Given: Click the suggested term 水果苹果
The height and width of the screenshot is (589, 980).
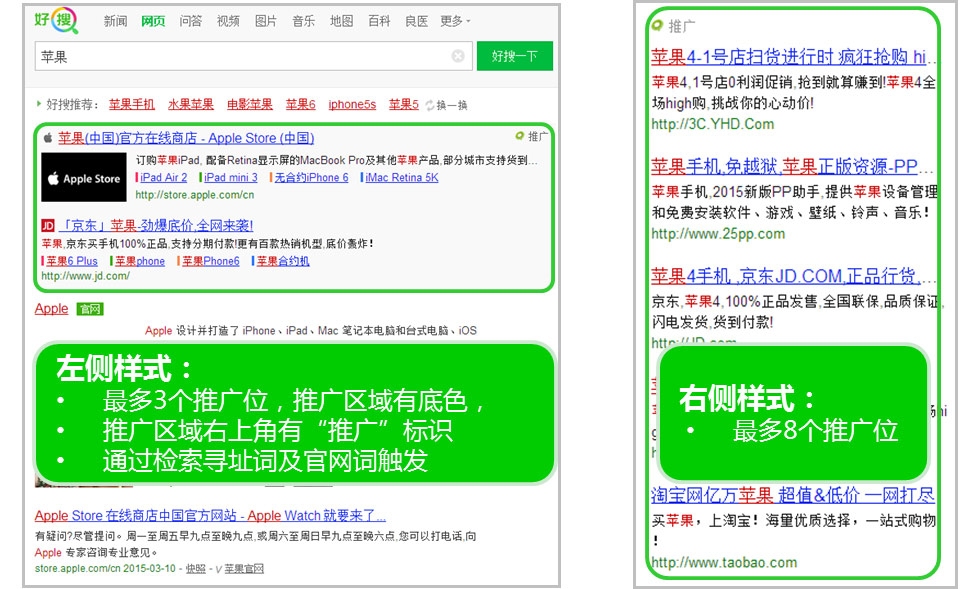Looking at the screenshot, I should click(x=191, y=104).
